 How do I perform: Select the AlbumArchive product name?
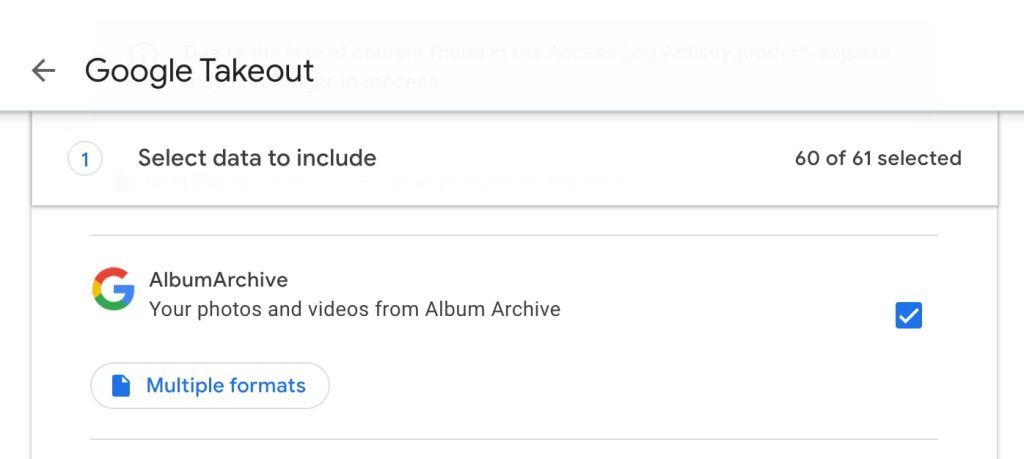[218, 280]
